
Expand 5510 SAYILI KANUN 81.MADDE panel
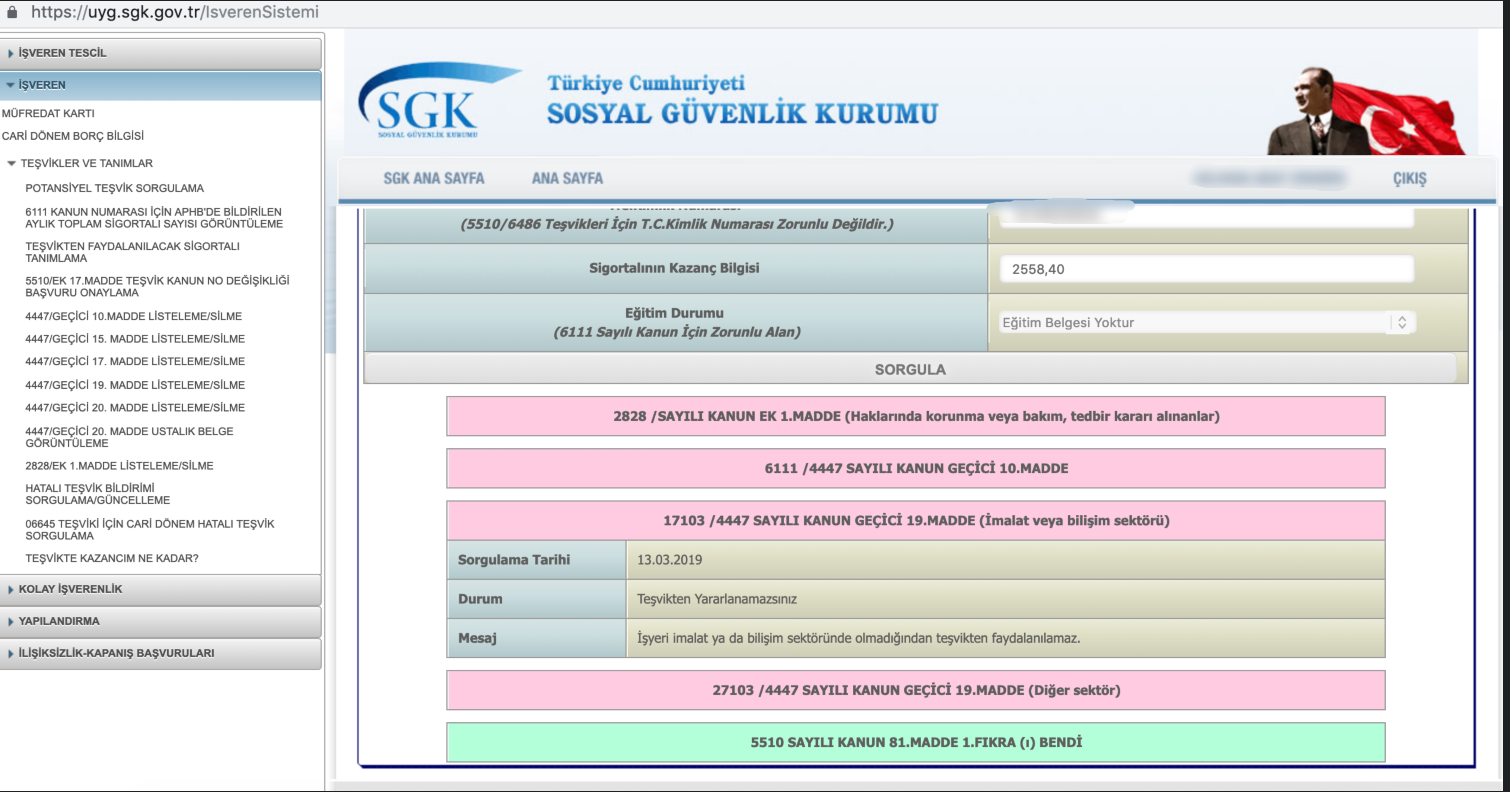(x=916, y=742)
